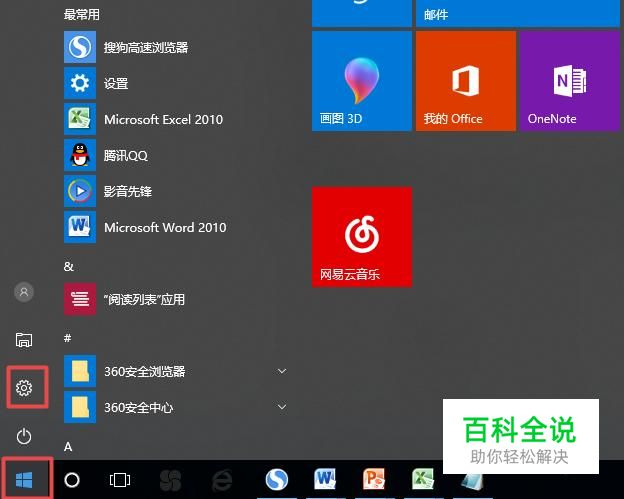Click the & letter group header
The height and width of the screenshot is (499, 624).
(x=68, y=266)
